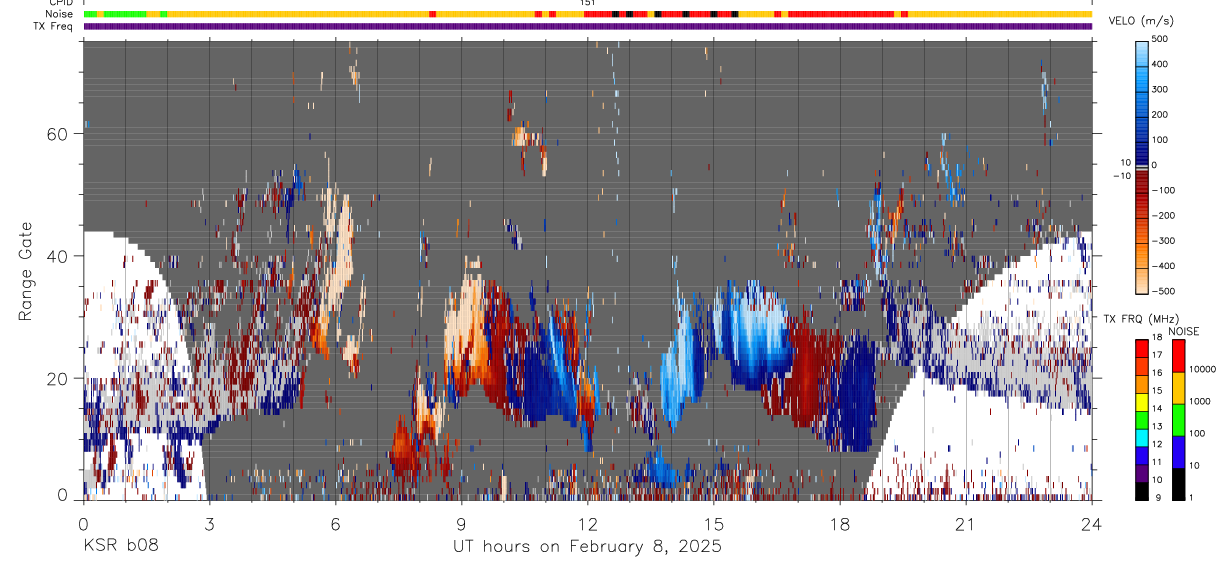
Task: Click the '20' range gate tick label
Action: [x=59, y=378]
